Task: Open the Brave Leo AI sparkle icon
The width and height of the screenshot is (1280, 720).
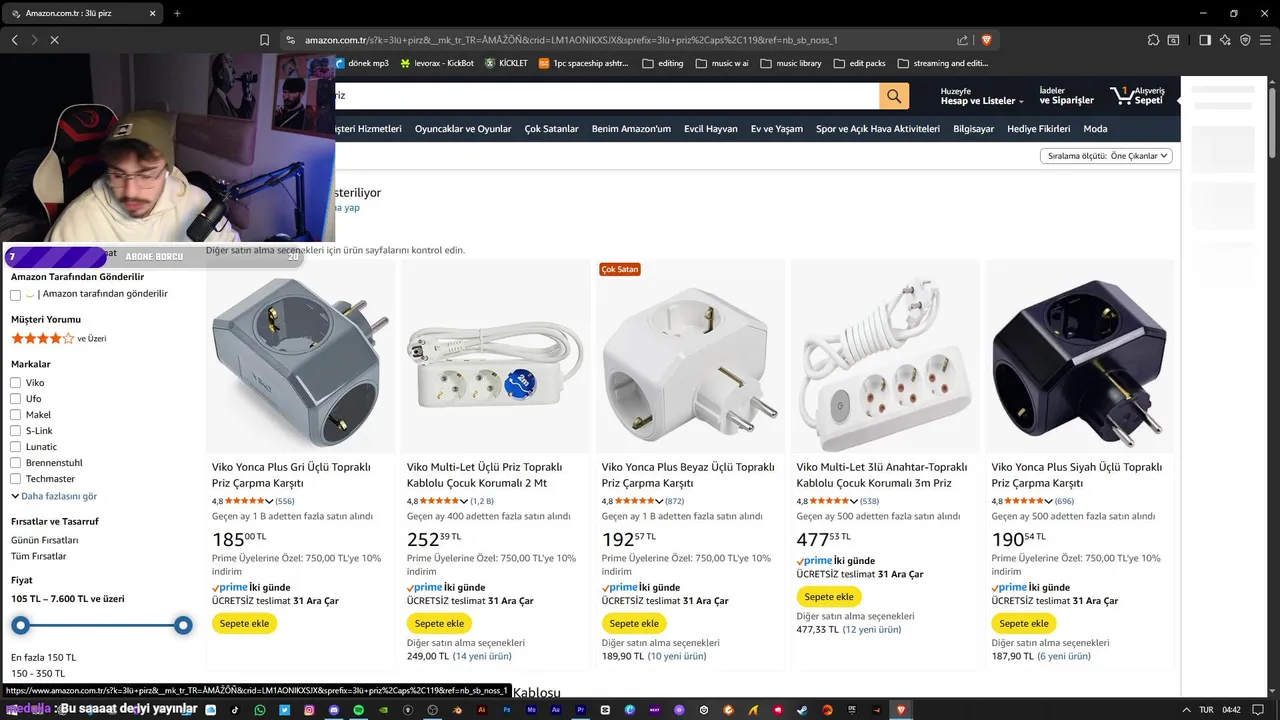Action: pyautogui.click(x=1225, y=40)
